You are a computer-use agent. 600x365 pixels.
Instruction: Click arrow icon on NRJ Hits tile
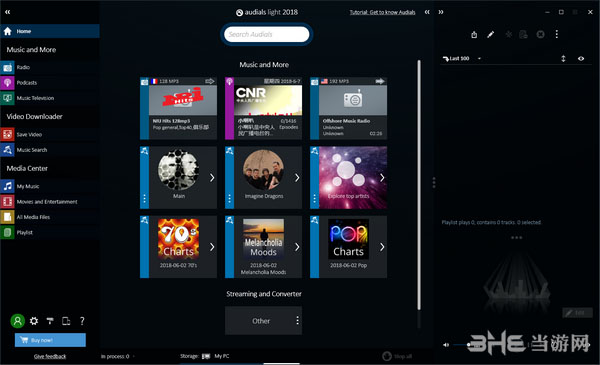click(x=210, y=81)
